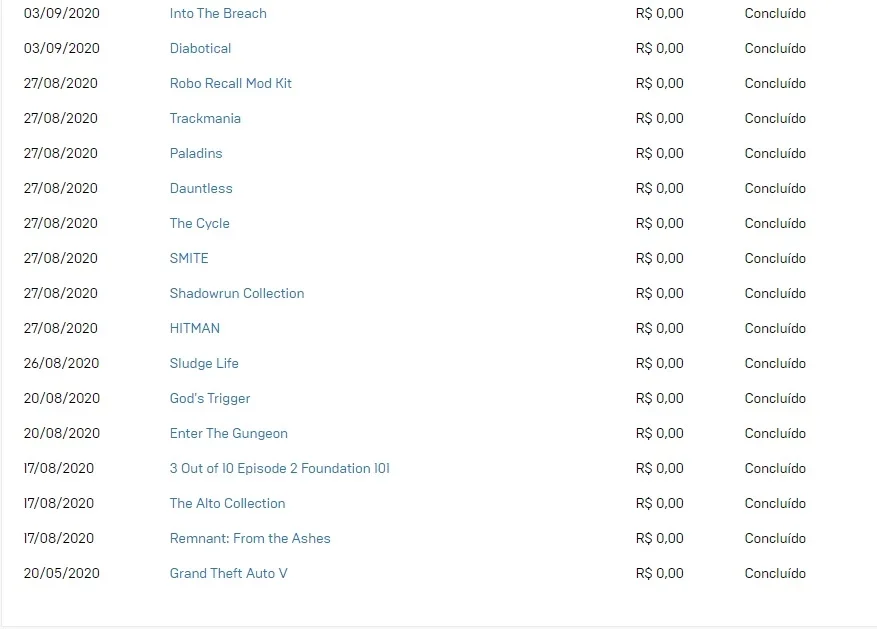Click the Robo Recall Mod Kit link
The image size is (877, 629).
230,83
